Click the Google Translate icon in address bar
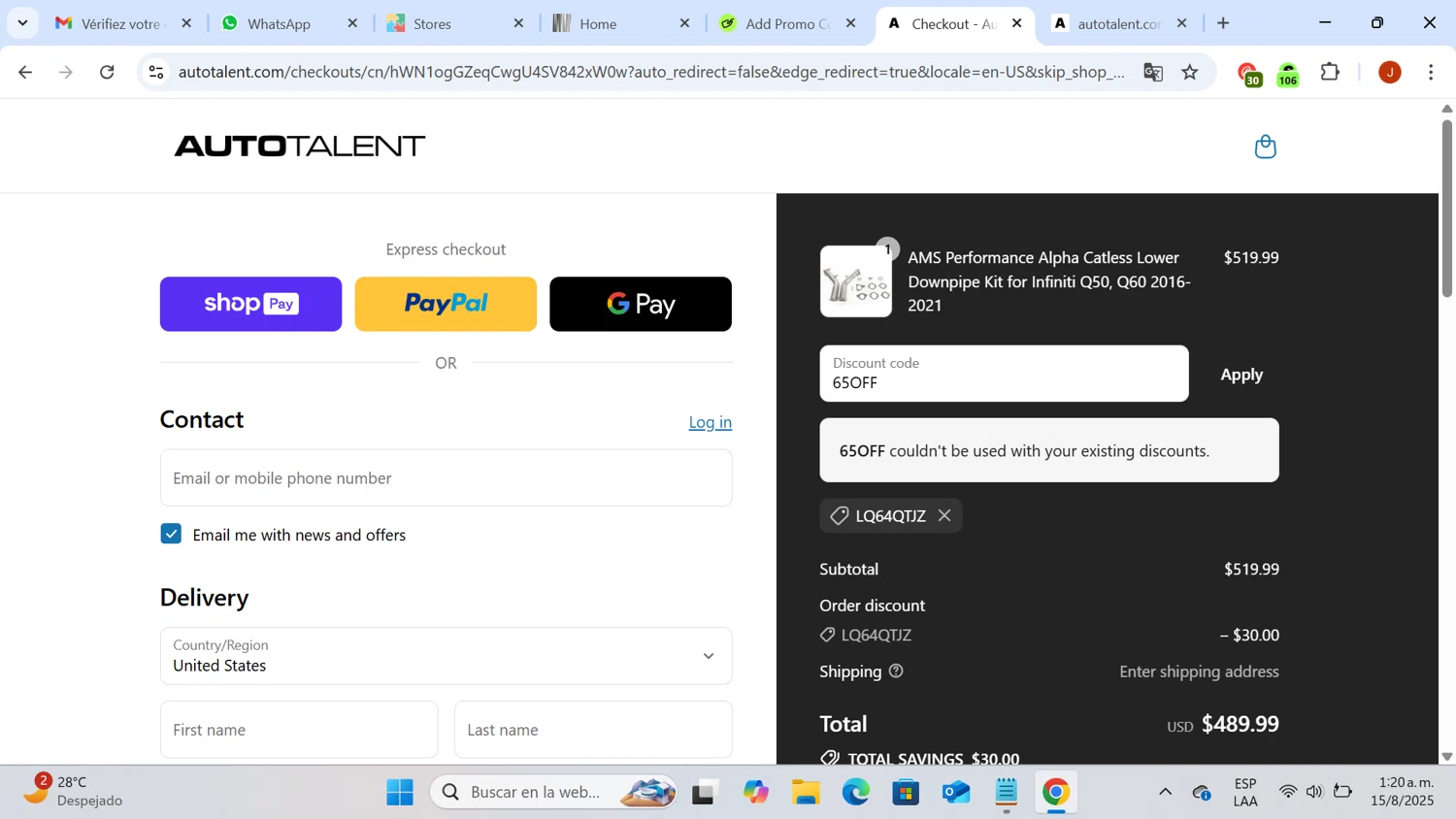This screenshot has width=1456, height=819. point(1153,72)
